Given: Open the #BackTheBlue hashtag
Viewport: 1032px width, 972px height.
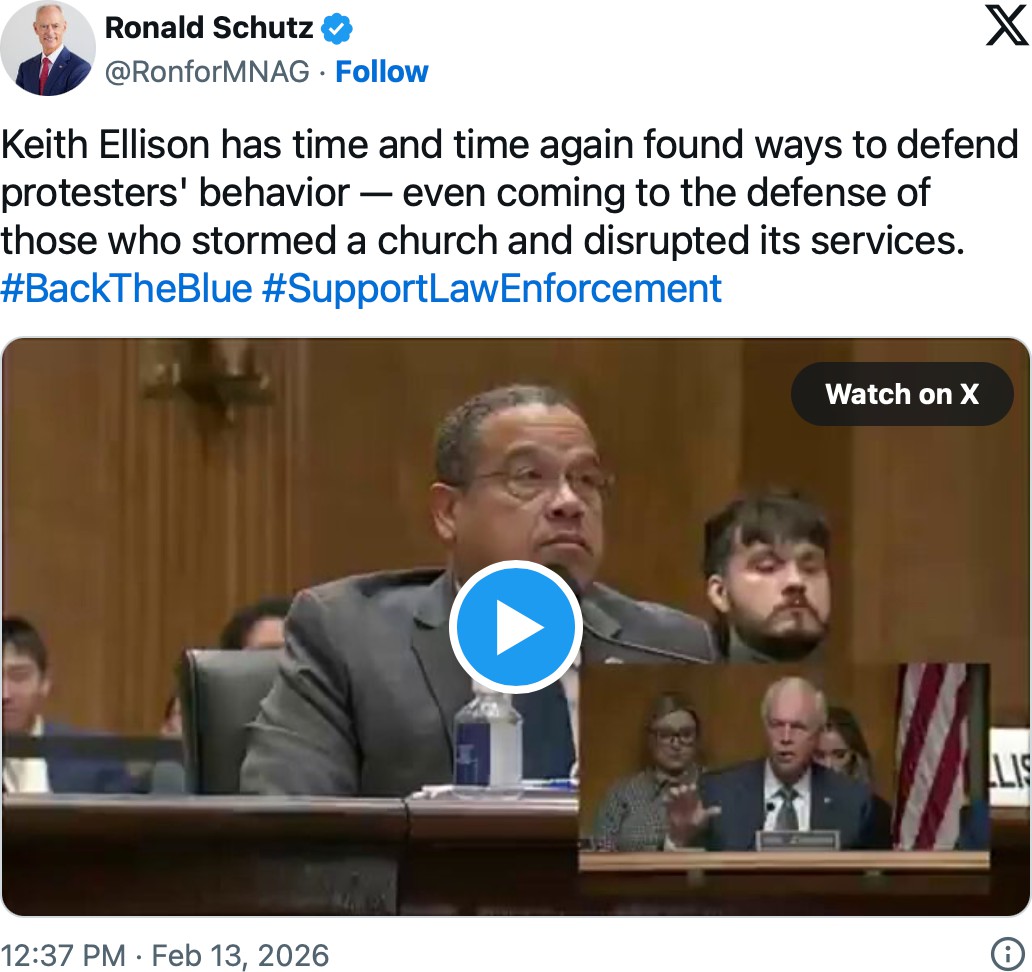Looking at the screenshot, I should click(x=126, y=289).
